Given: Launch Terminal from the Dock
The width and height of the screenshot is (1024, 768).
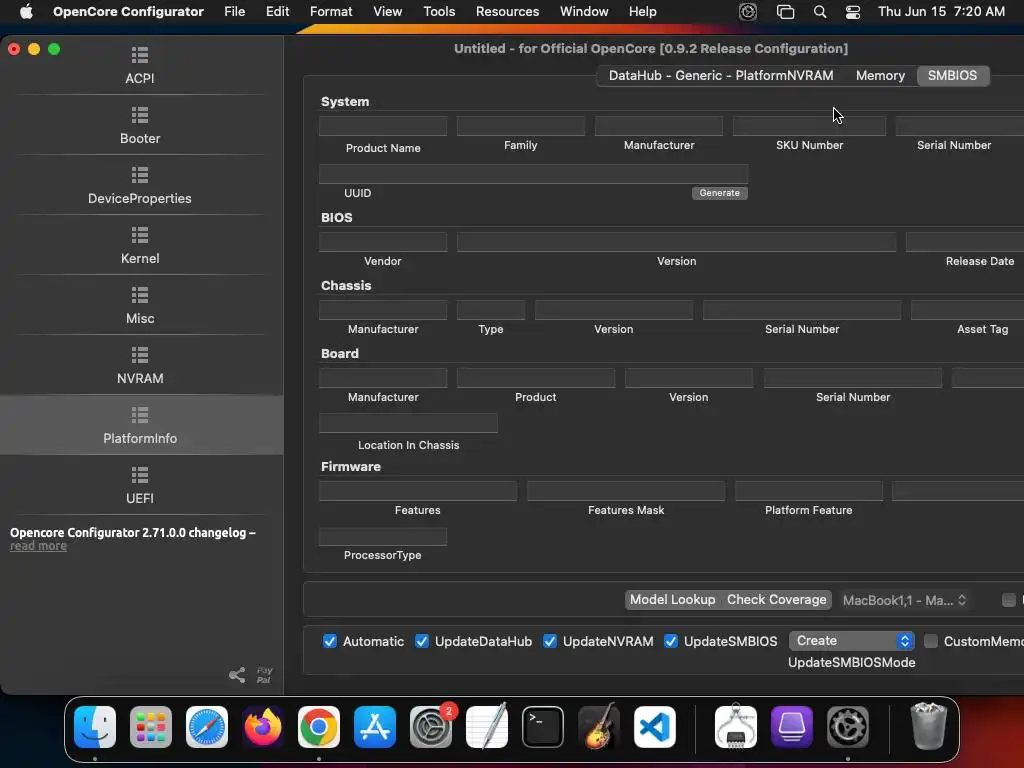Looking at the screenshot, I should click(x=543, y=726).
